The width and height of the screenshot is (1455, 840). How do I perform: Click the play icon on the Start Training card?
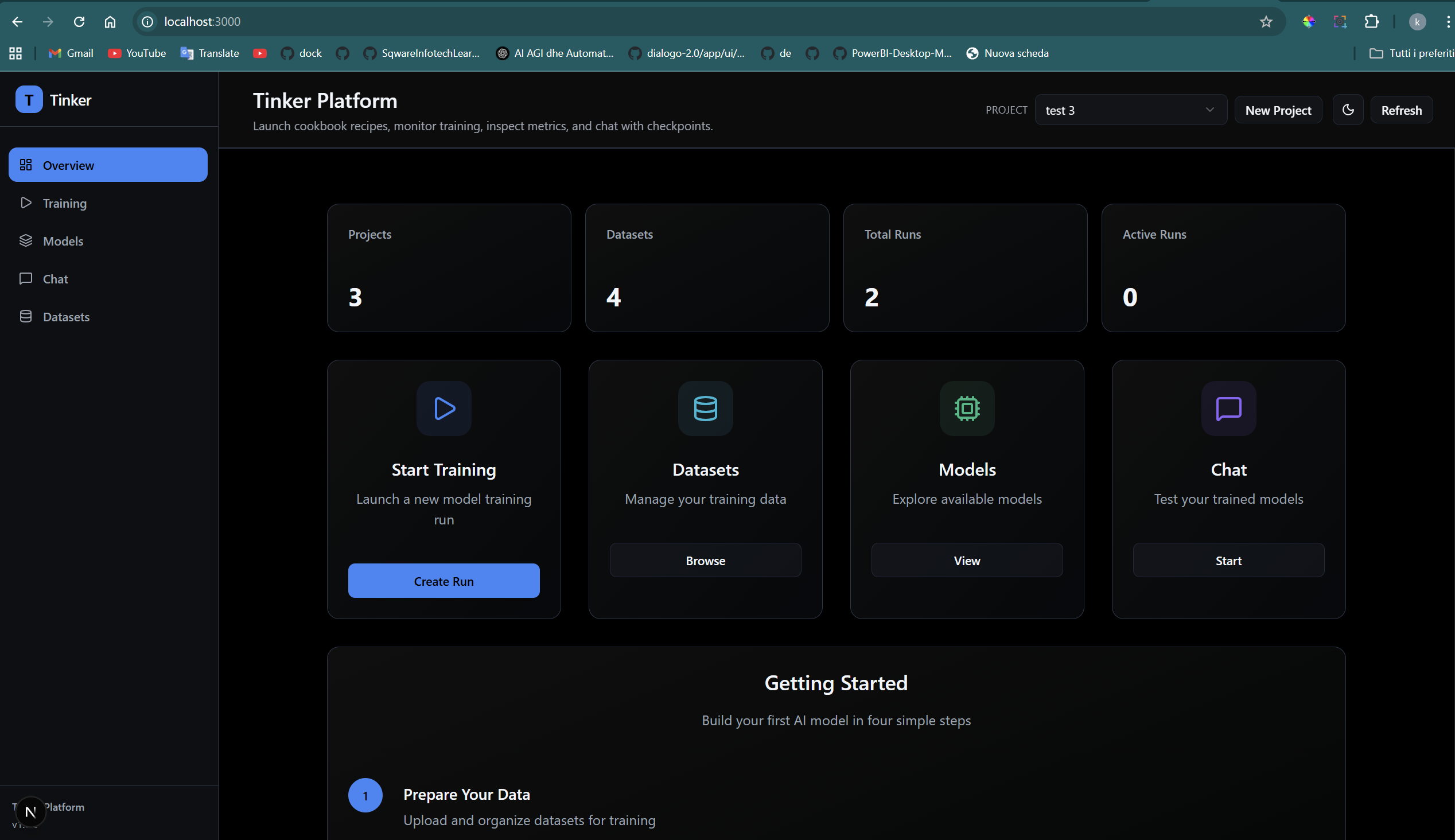click(x=443, y=409)
